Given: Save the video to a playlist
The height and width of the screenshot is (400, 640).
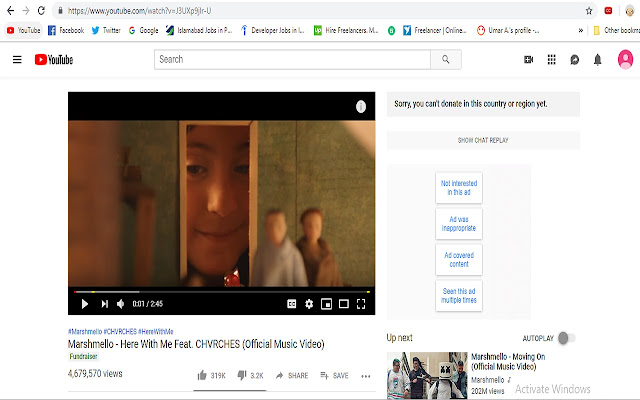Looking at the screenshot, I should click(x=334, y=376).
